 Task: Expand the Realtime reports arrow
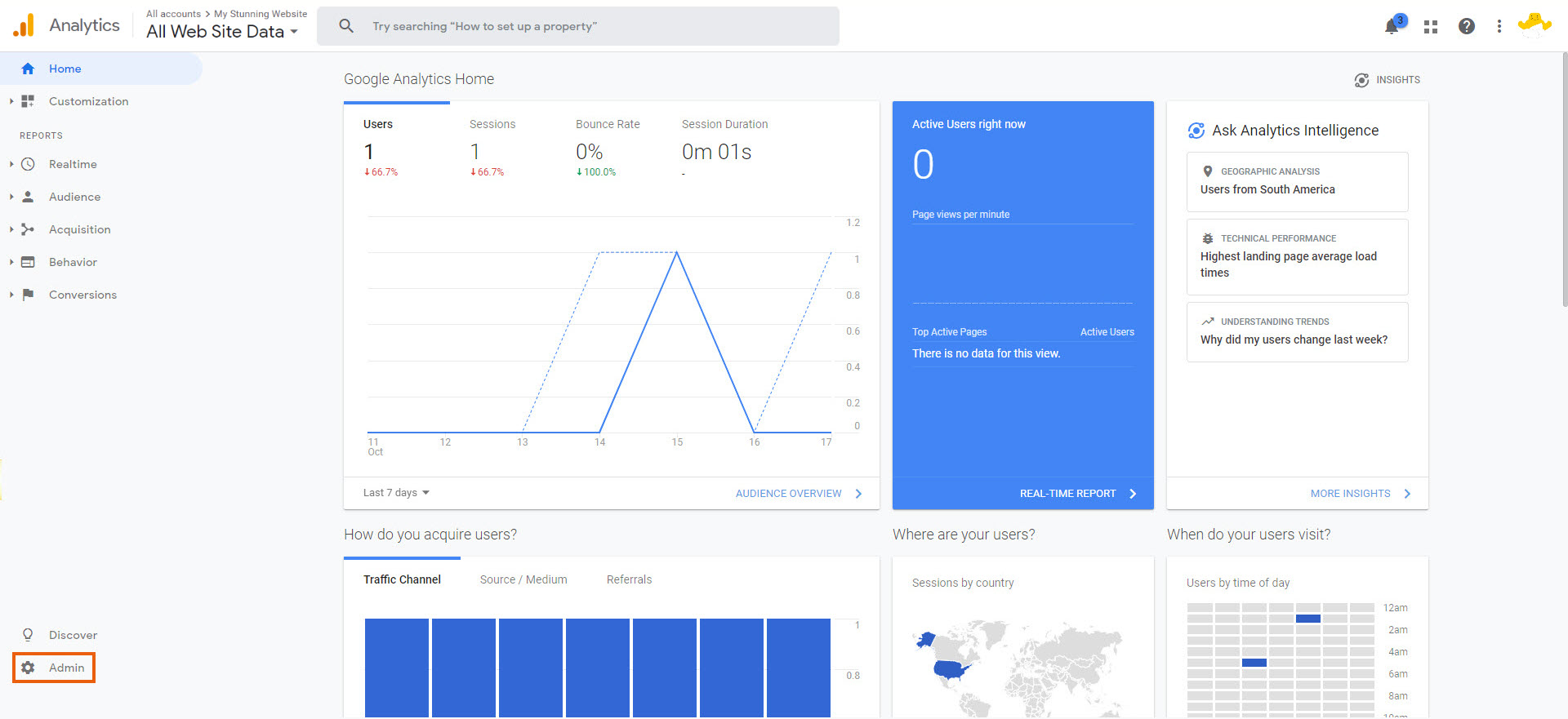pos(11,164)
